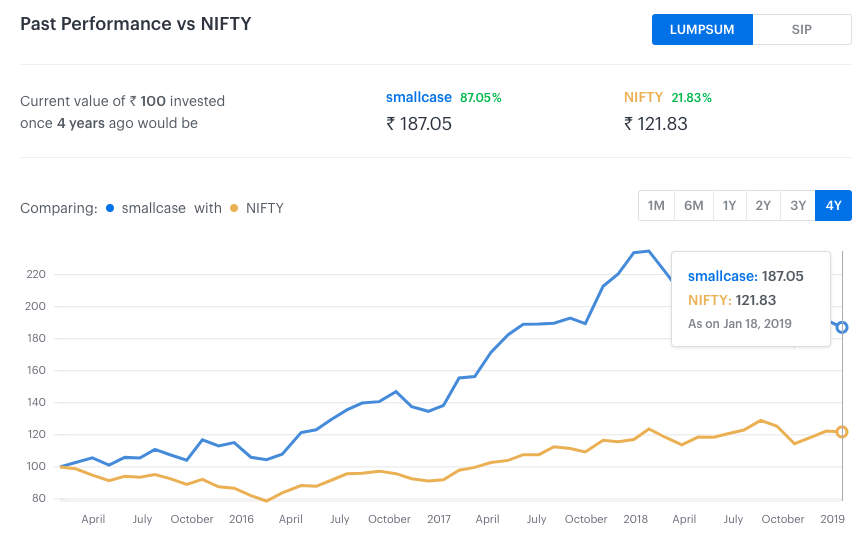The height and width of the screenshot is (547, 868).
Task: Click the NIFTY 21.83% return label
Action: (x=691, y=98)
